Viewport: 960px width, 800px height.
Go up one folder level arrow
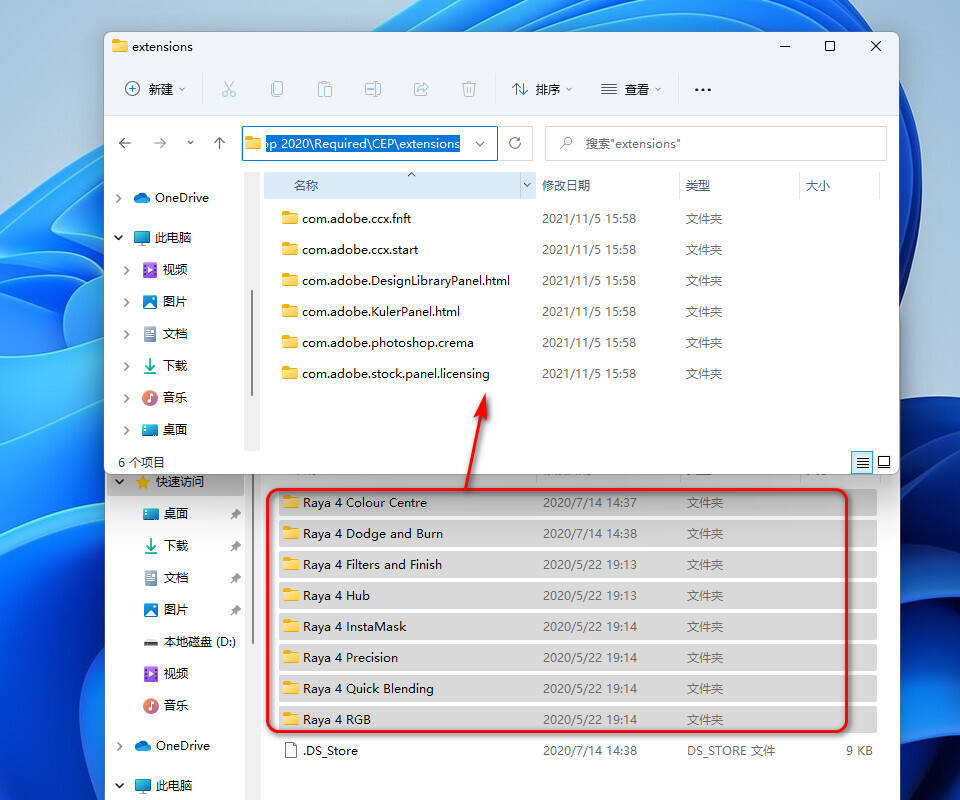(219, 143)
